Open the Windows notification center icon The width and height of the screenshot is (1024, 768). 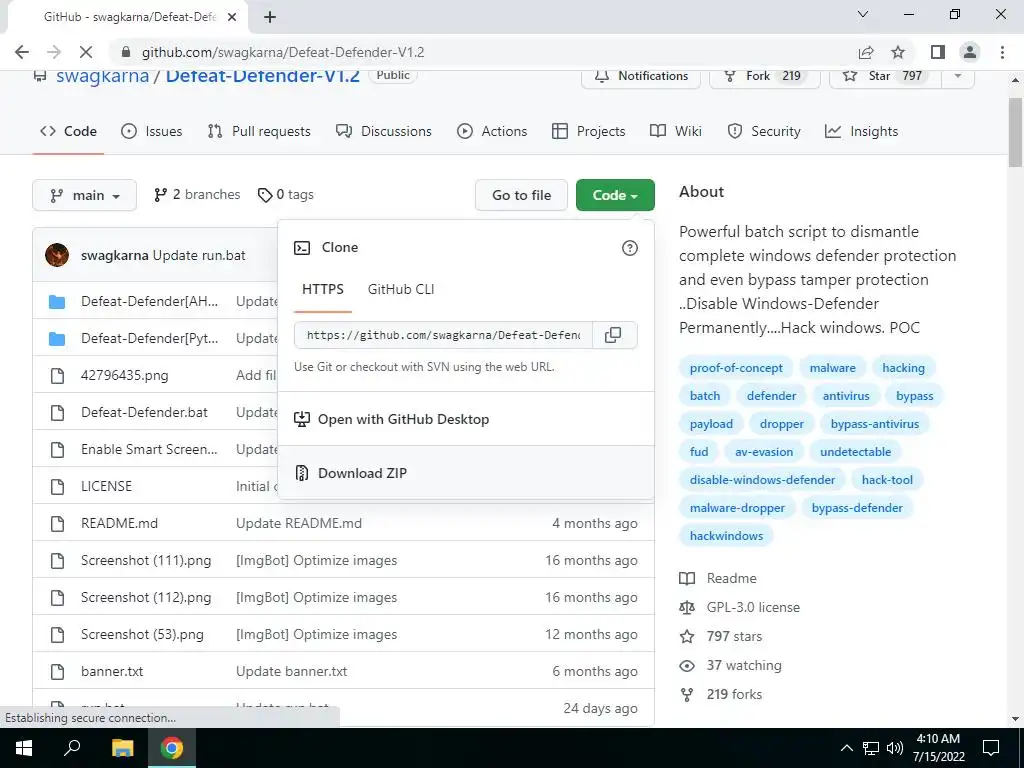991,748
